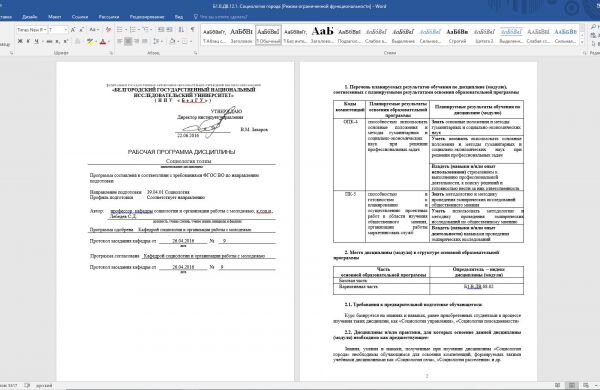Align text to the right
The width and height of the screenshot is (600, 390).
point(137,41)
